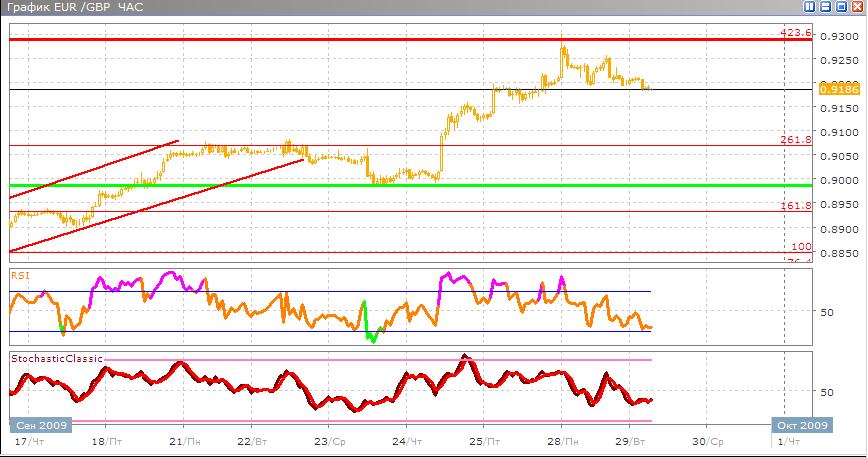
Task: Click the 28/Пн date on time axis
Action: click(566, 441)
